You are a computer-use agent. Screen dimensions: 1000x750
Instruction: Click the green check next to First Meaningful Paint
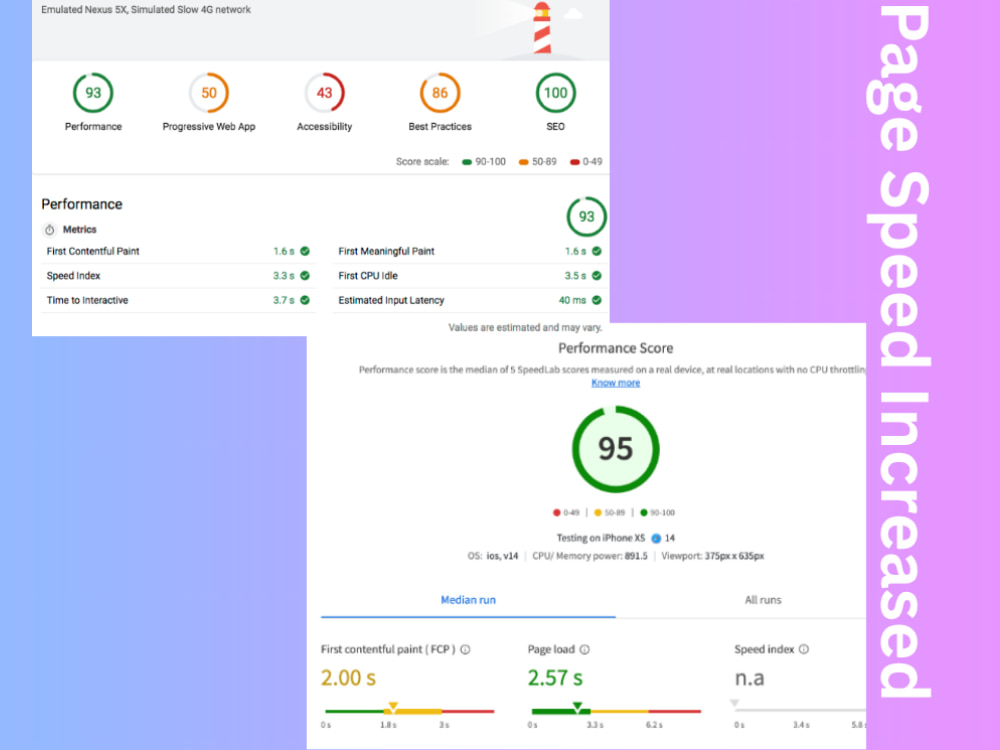pos(596,251)
